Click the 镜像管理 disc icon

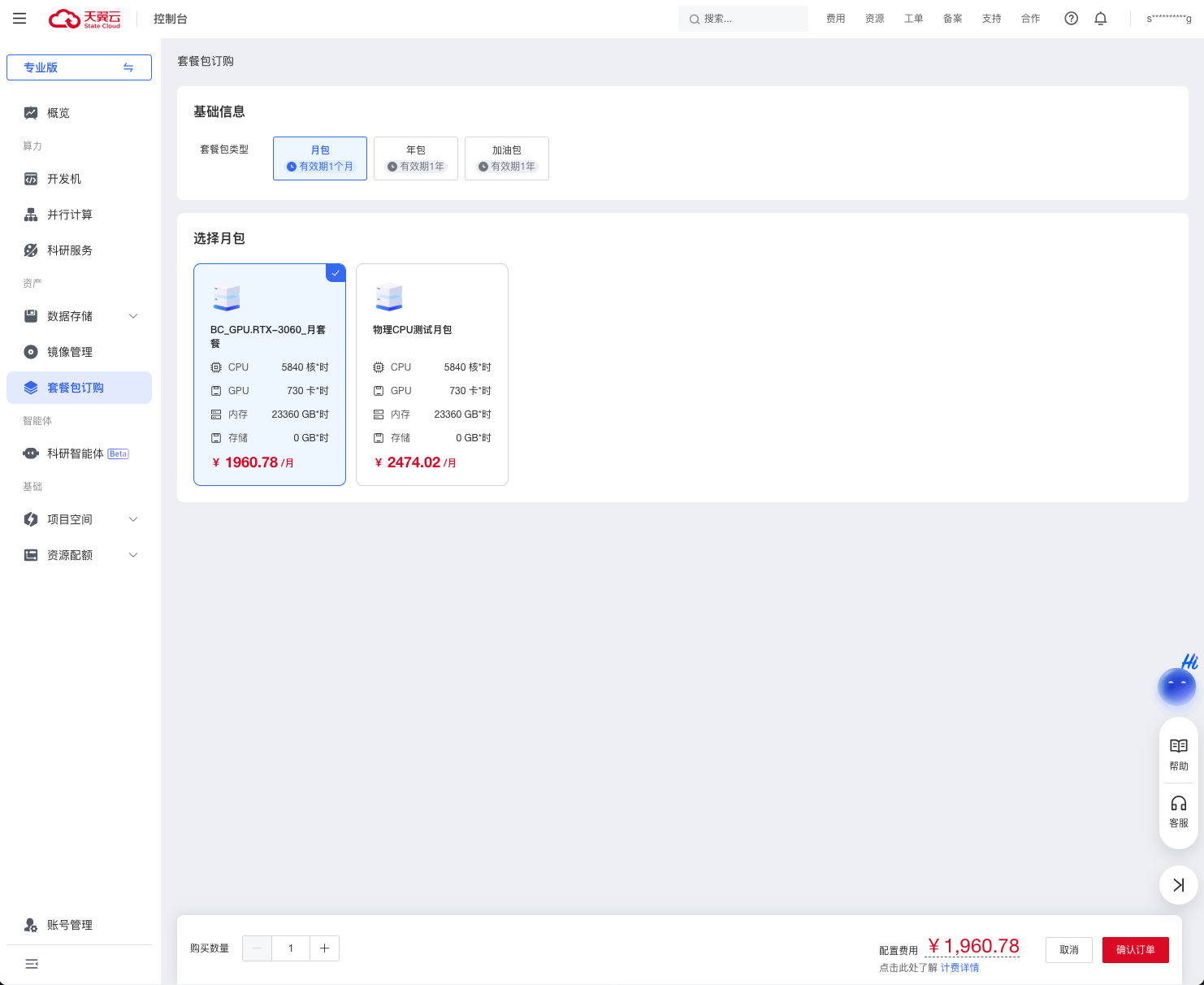tap(31, 352)
